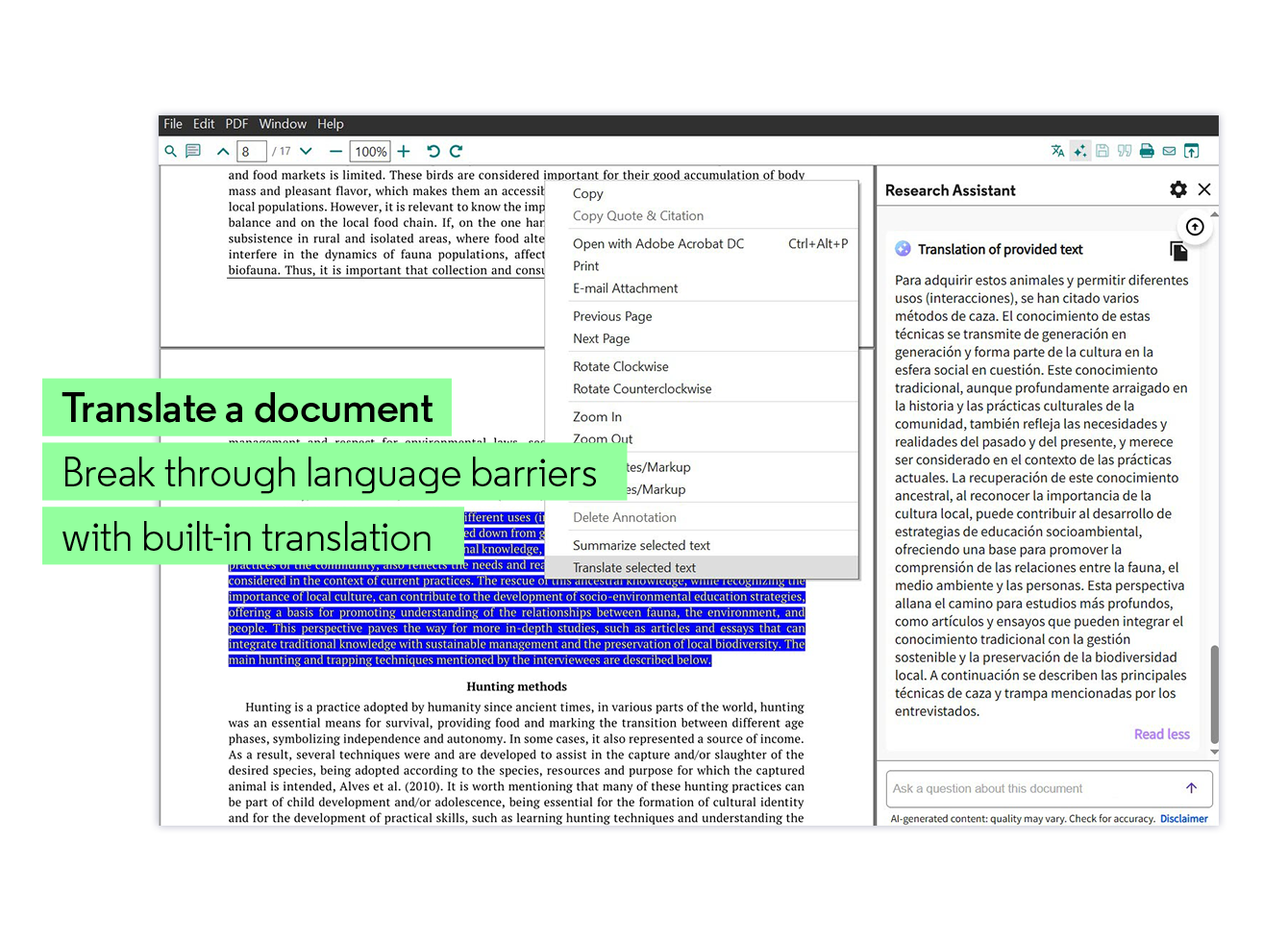Go to next page with the down chevron

click(x=306, y=151)
